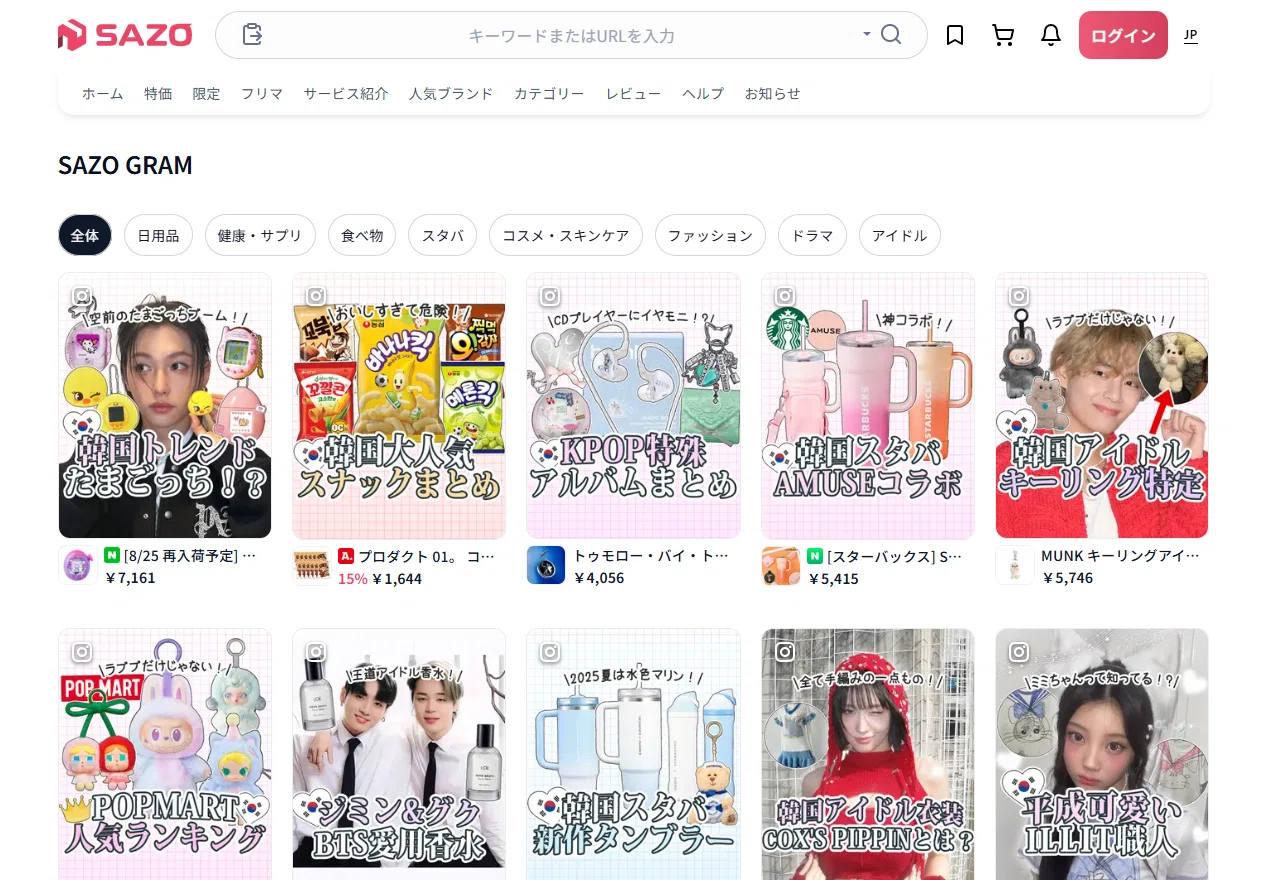1269x880 pixels.
Task: Open the JP language selector
Action: coord(1190,35)
